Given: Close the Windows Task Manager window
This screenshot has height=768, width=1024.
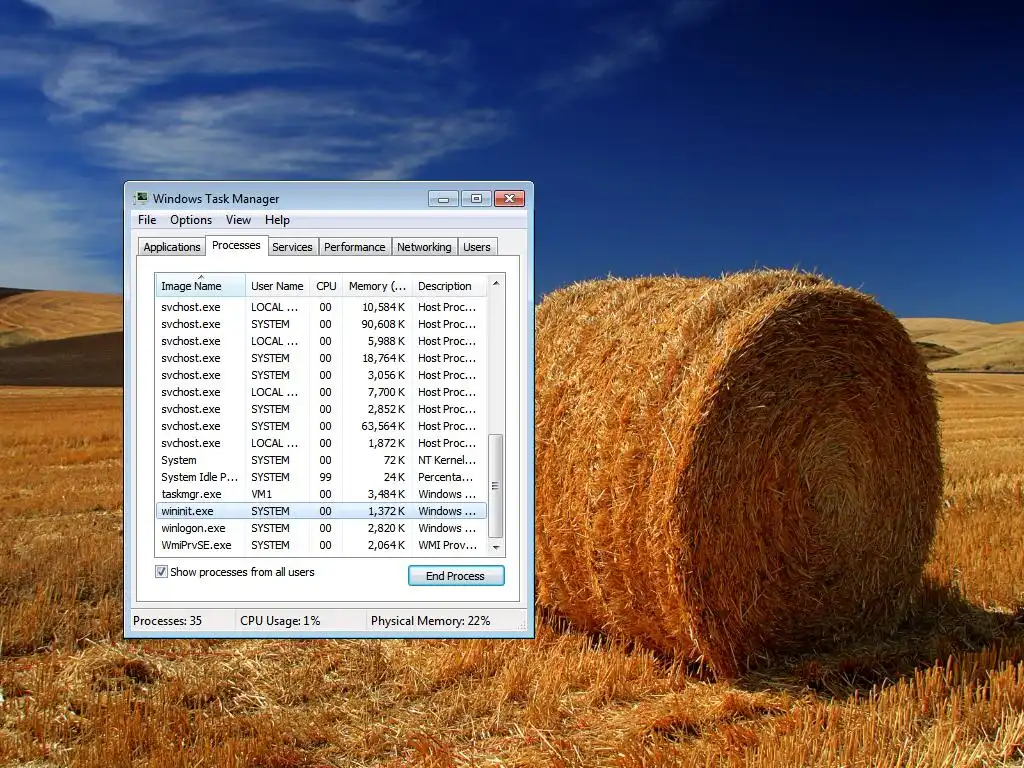Looking at the screenshot, I should 509,199.
